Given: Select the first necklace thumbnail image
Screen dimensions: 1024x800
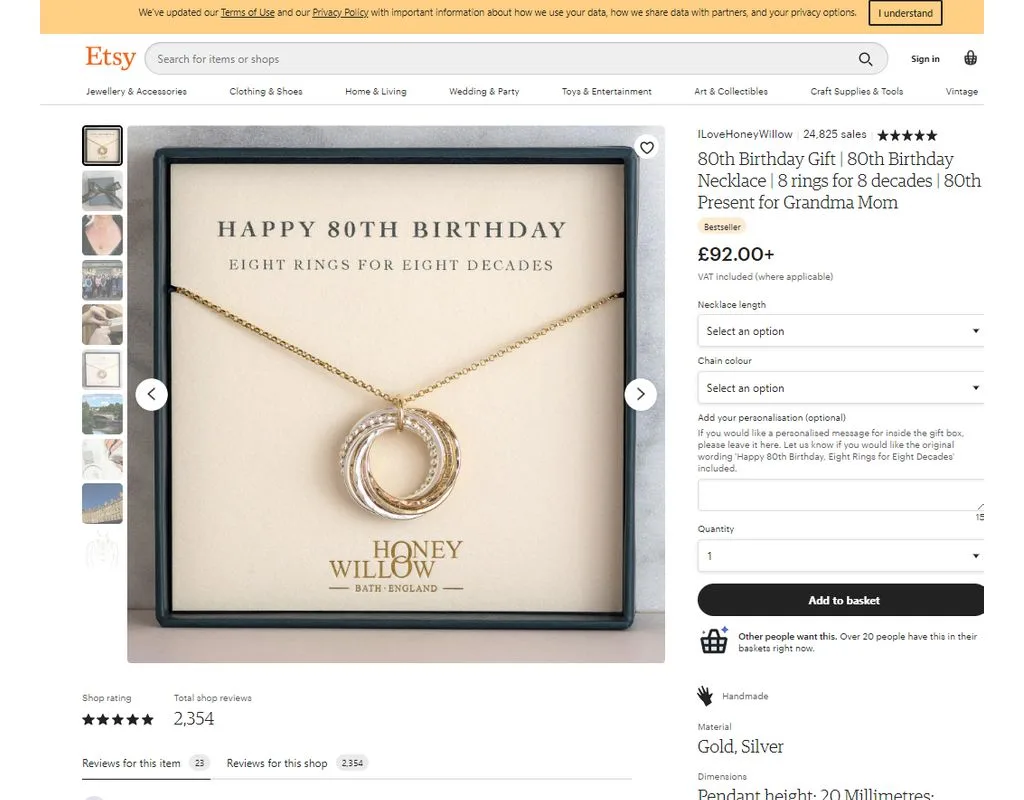Looking at the screenshot, I should pyautogui.click(x=102, y=146).
